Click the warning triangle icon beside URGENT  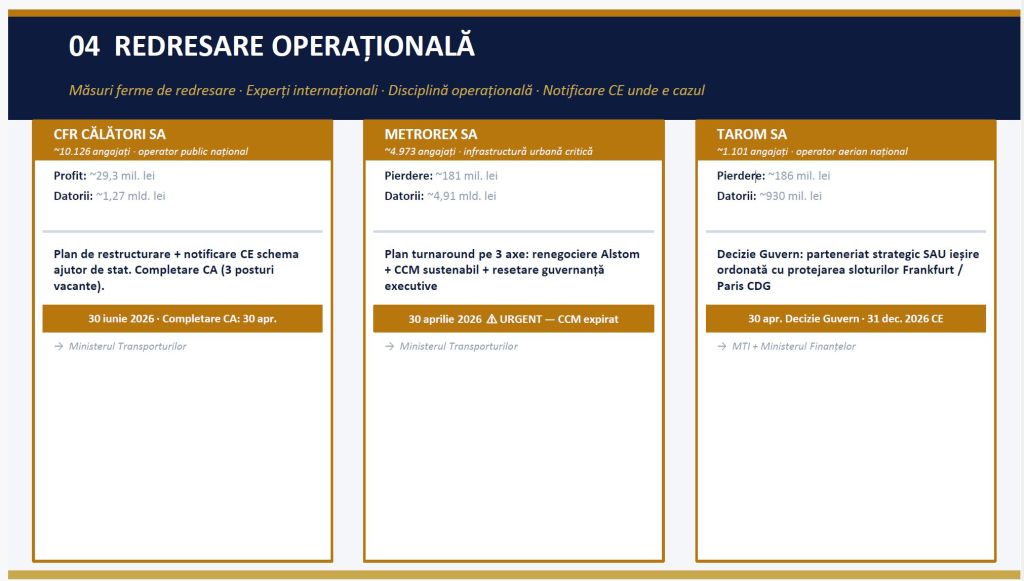click(x=491, y=319)
